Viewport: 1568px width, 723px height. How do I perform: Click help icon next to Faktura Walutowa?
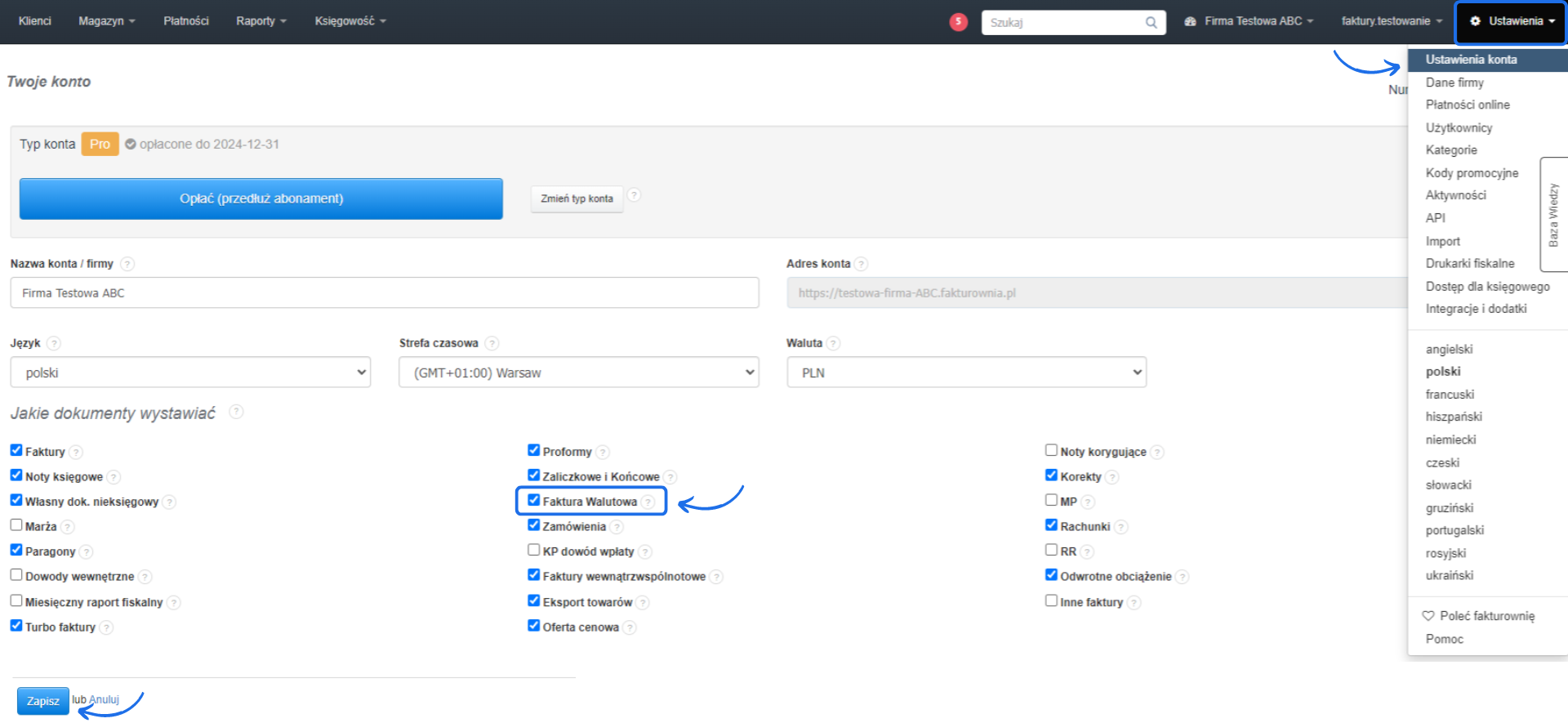click(648, 502)
